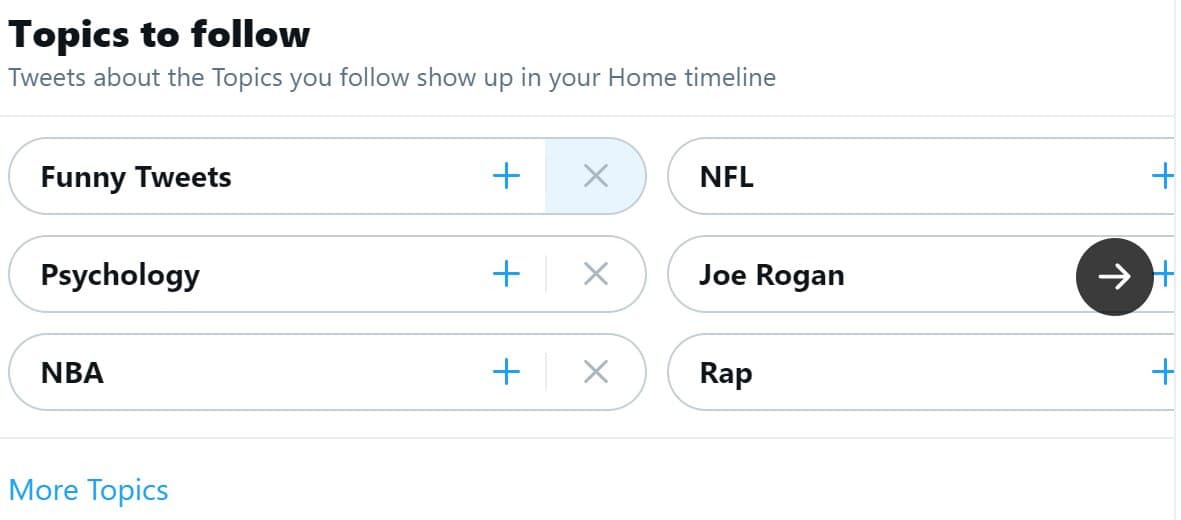
Task: Click the empty space inside the Rap pill
Action: (950, 372)
